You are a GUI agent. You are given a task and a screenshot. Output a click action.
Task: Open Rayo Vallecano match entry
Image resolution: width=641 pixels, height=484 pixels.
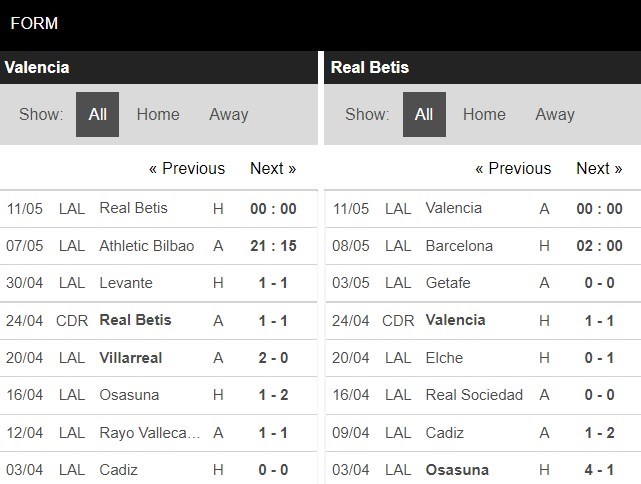coord(150,432)
